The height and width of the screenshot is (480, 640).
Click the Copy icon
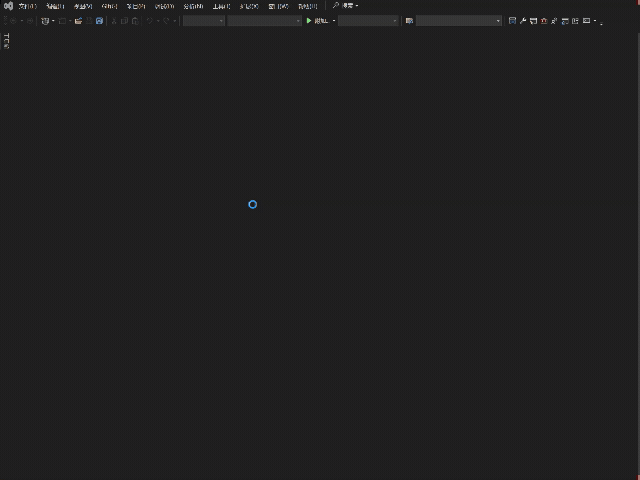coord(124,21)
